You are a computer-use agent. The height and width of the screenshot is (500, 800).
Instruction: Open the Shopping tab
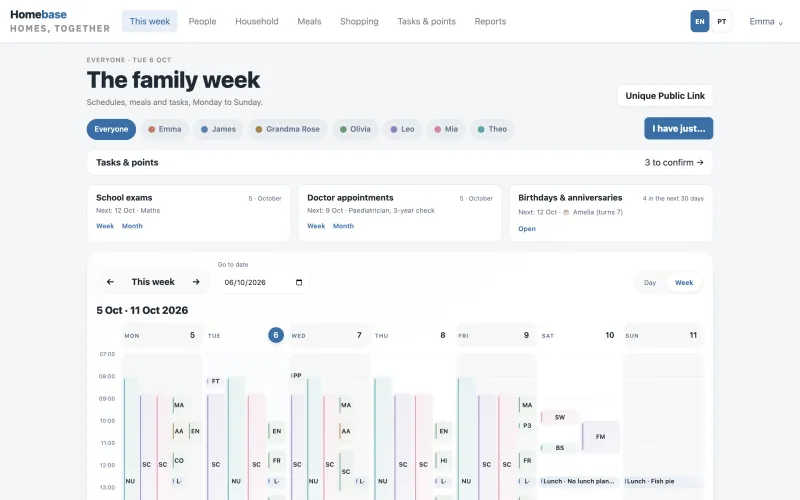pos(359,21)
